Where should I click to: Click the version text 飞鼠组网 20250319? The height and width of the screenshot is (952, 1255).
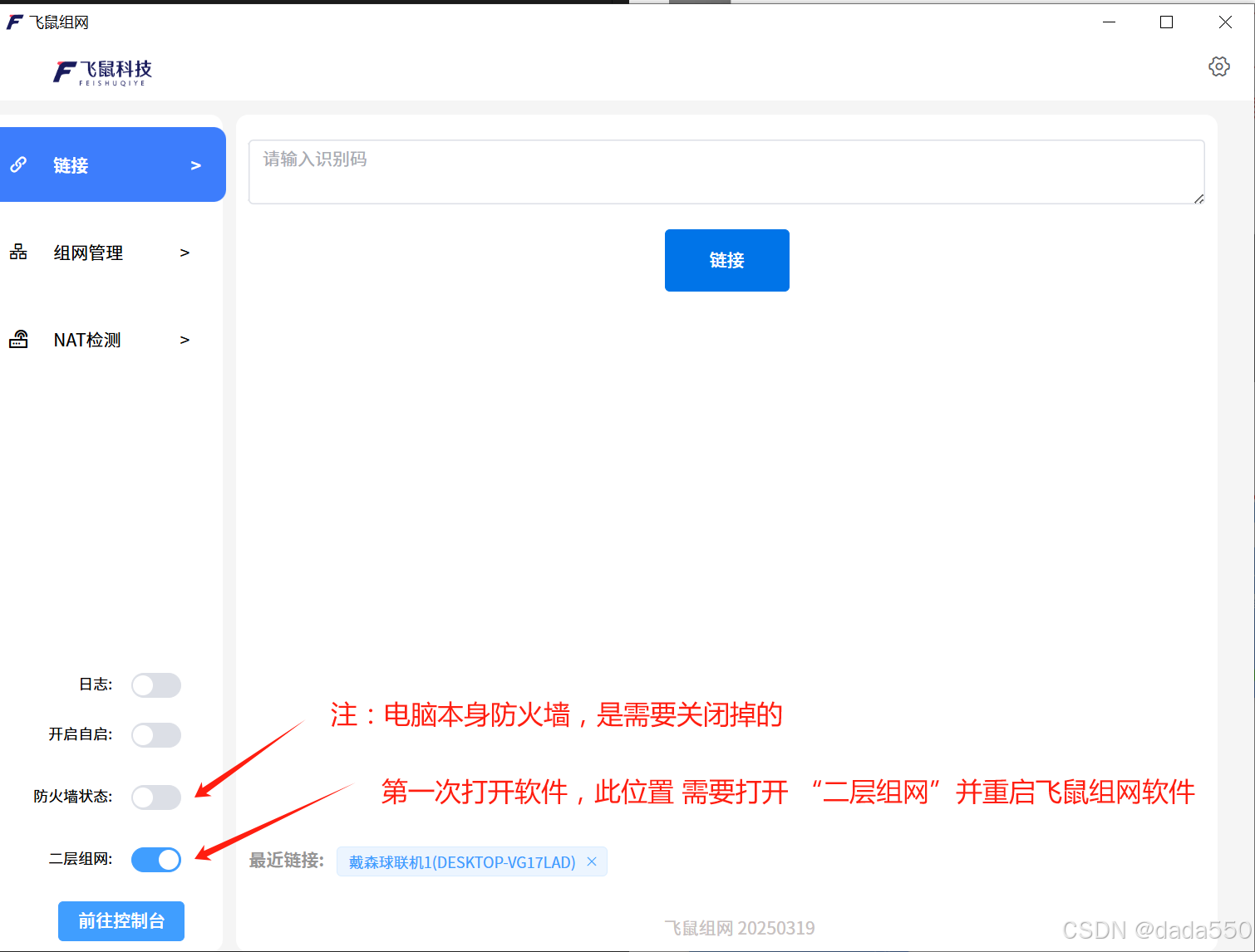[x=740, y=928]
